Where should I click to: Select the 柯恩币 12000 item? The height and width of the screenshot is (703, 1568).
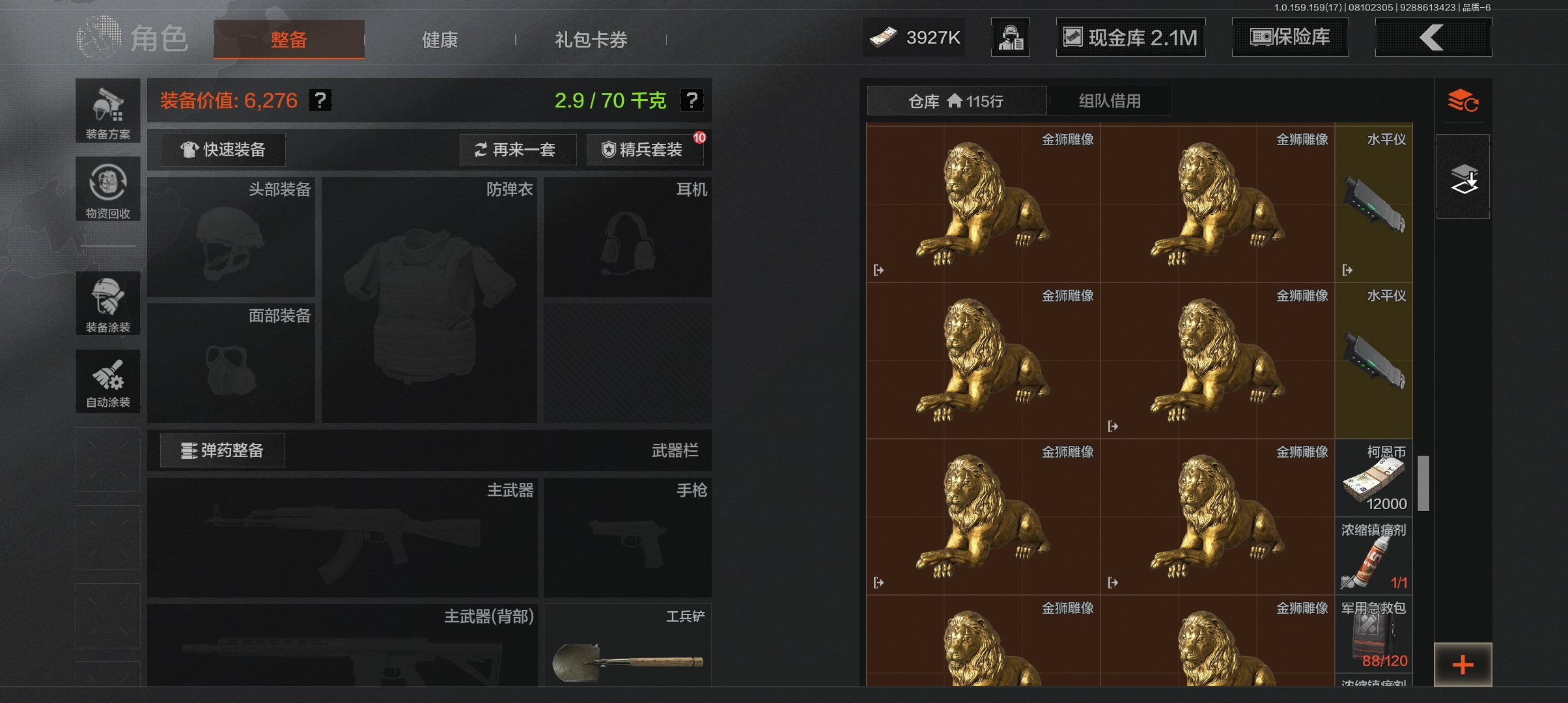pos(1374,478)
